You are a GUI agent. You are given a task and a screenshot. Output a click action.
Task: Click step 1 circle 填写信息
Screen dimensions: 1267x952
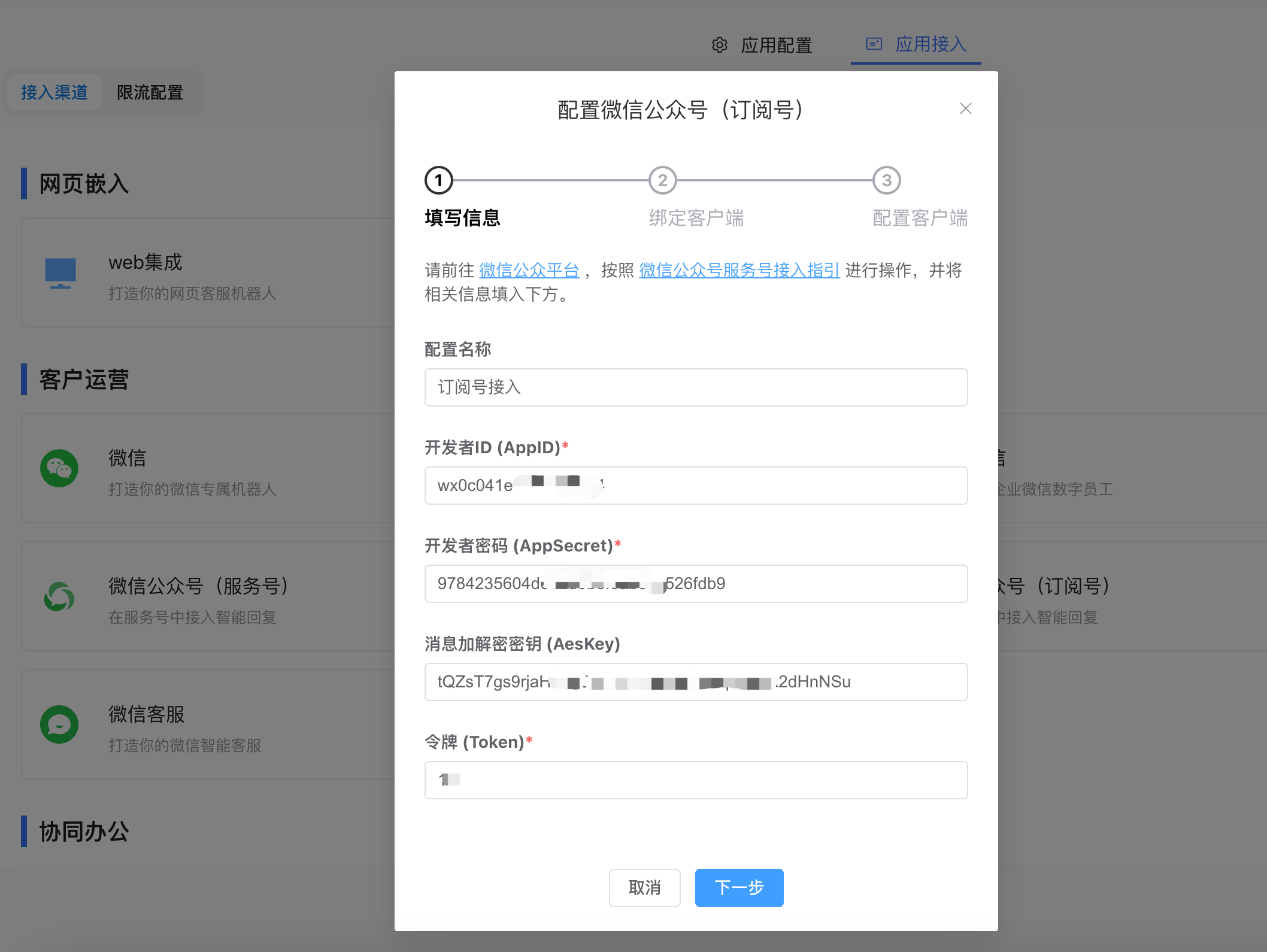coord(438,180)
